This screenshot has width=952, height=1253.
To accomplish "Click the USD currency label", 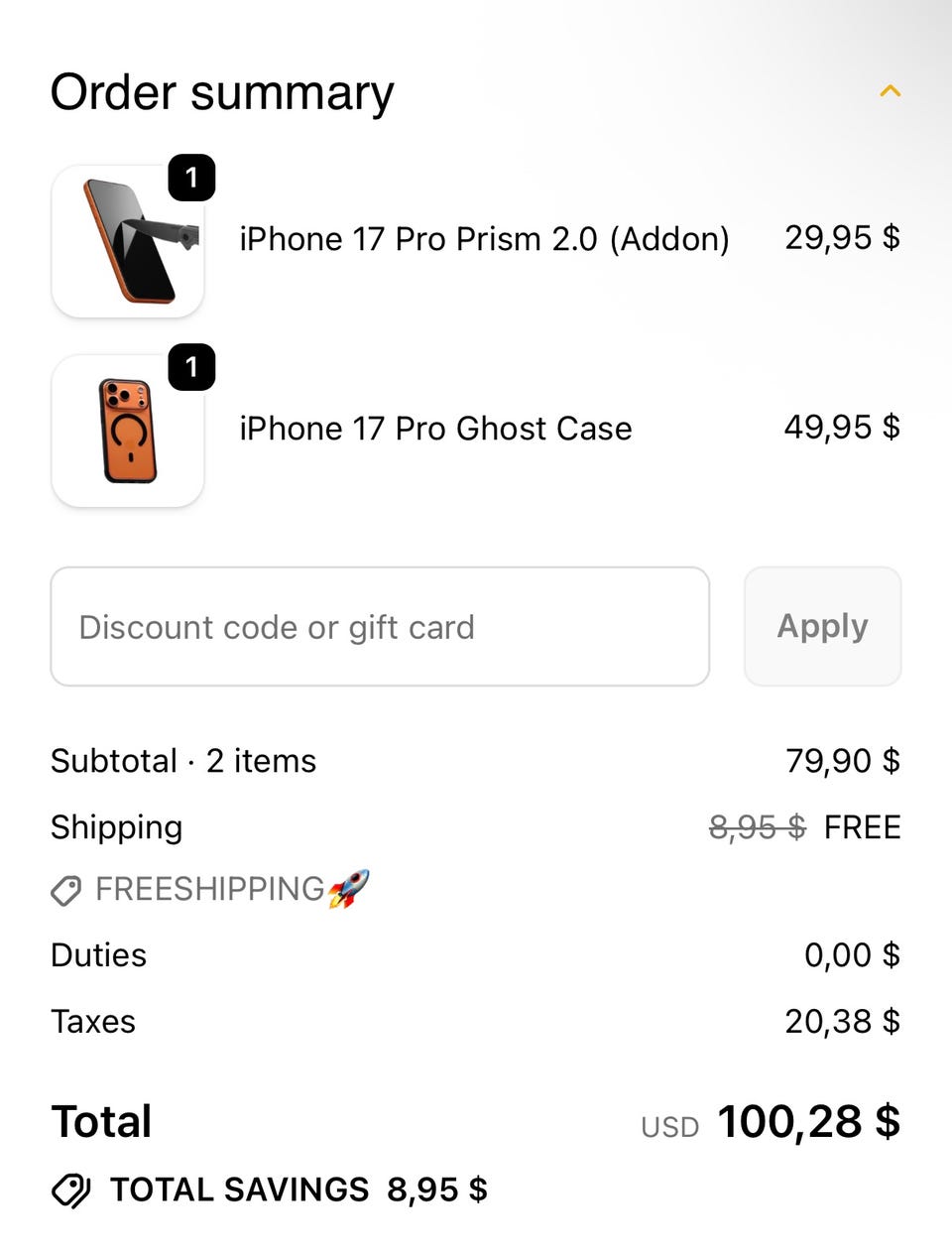I will (669, 1127).
